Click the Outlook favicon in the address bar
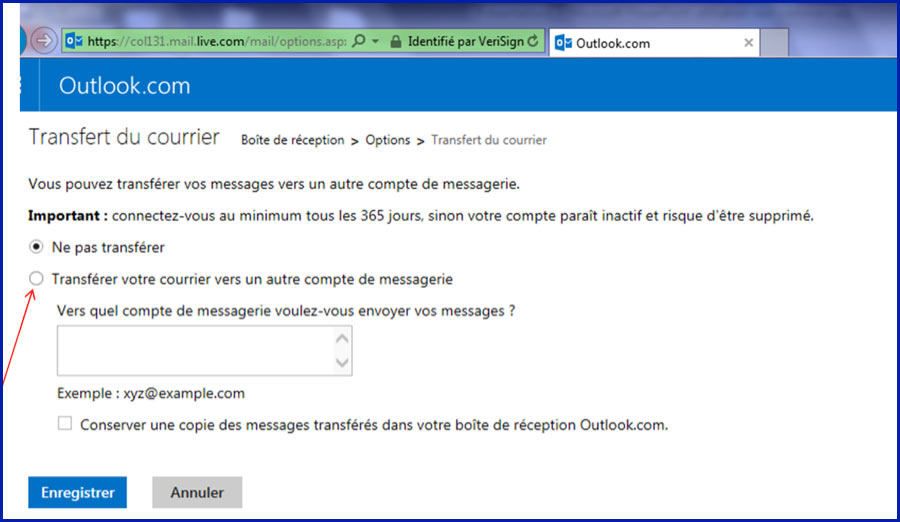The width and height of the screenshot is (900, 522). (x=72, y=42)
